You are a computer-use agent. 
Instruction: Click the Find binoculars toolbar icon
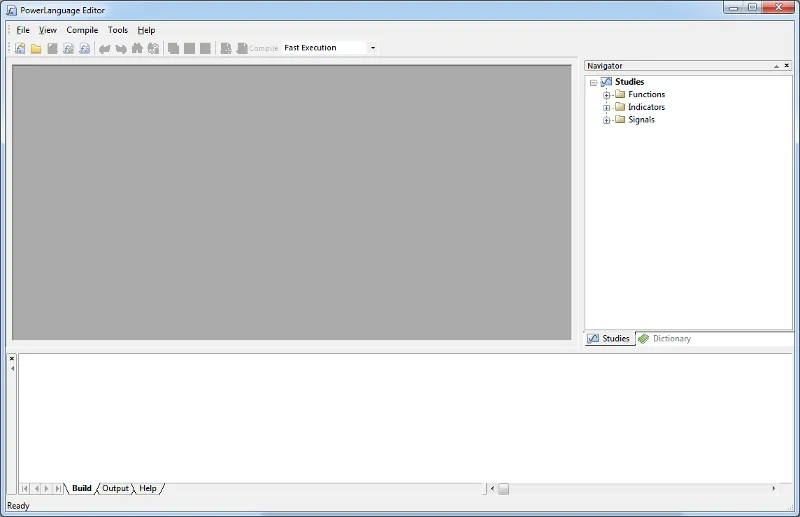[137, 48]
